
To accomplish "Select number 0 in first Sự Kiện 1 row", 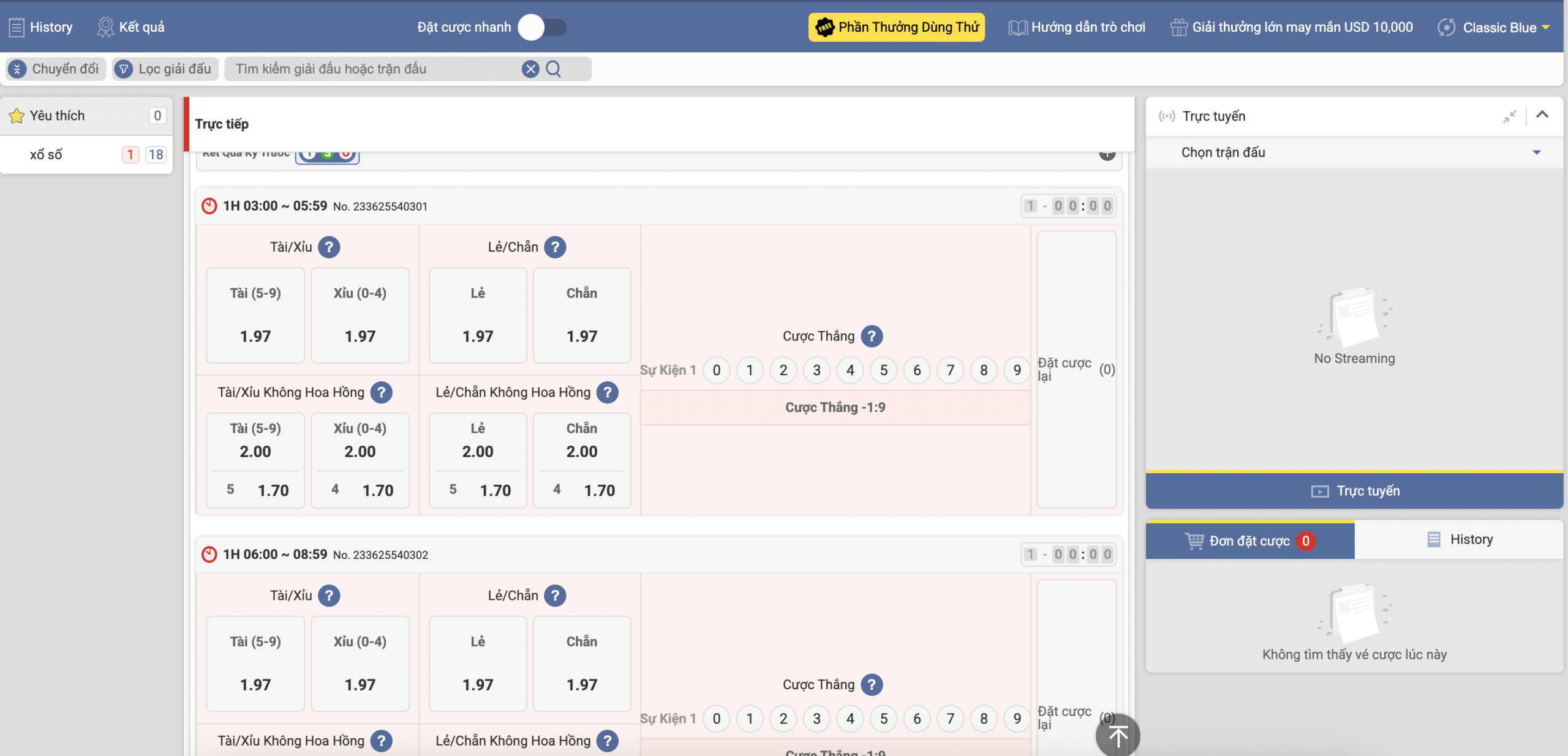I will [x=716, y=370].
